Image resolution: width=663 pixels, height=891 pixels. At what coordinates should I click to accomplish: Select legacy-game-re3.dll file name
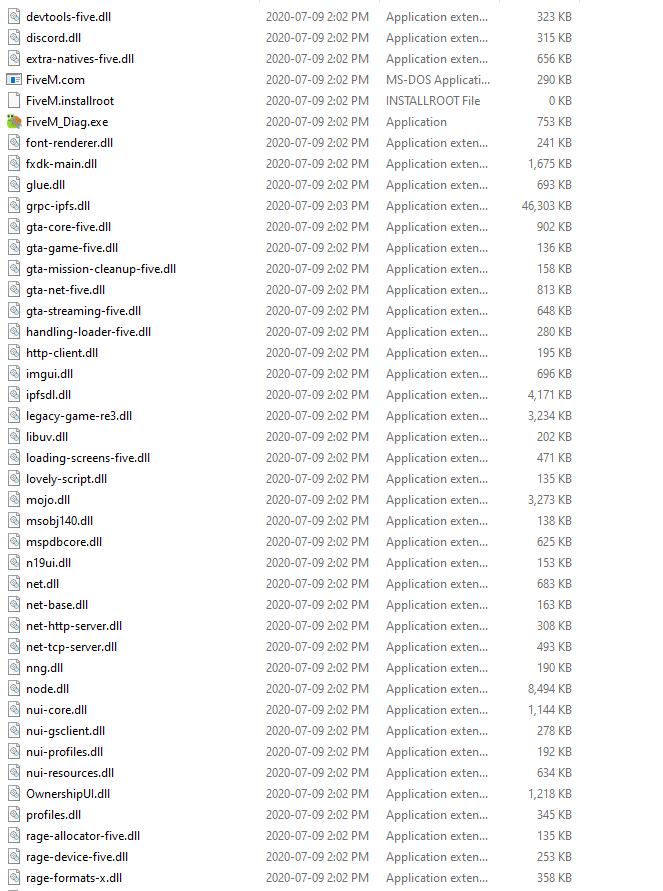(x=79, y=416)
